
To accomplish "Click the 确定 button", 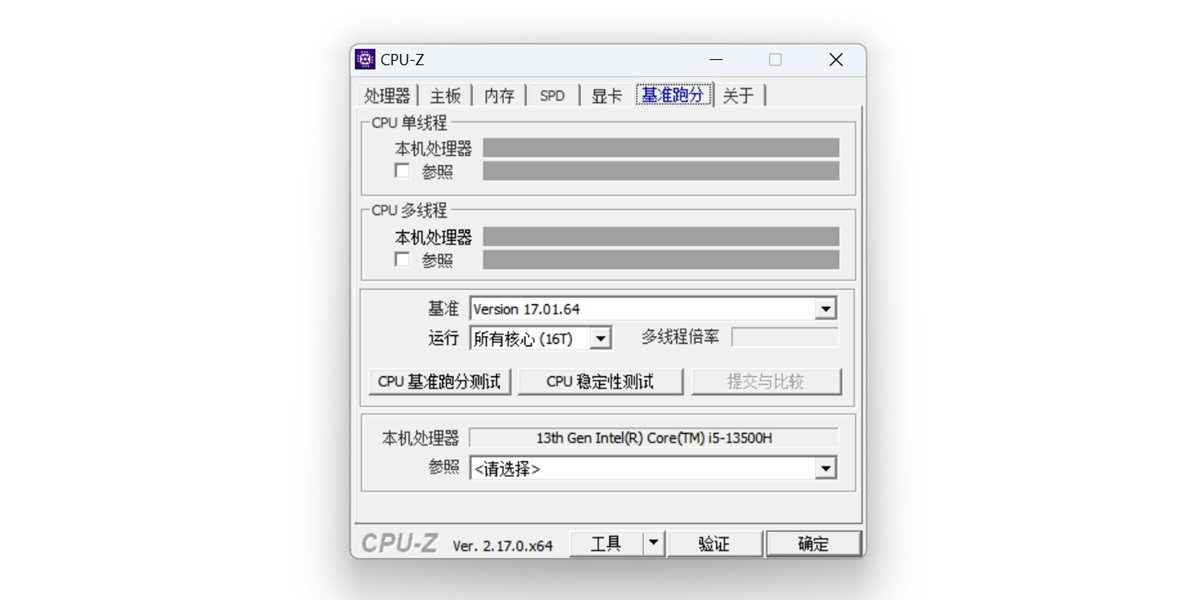I will [813, 543].
